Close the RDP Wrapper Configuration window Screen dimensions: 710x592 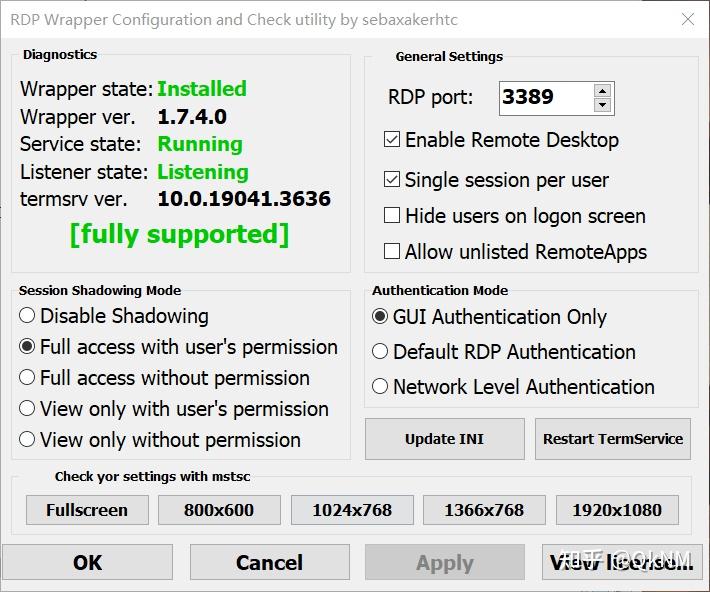click(688, 19)
